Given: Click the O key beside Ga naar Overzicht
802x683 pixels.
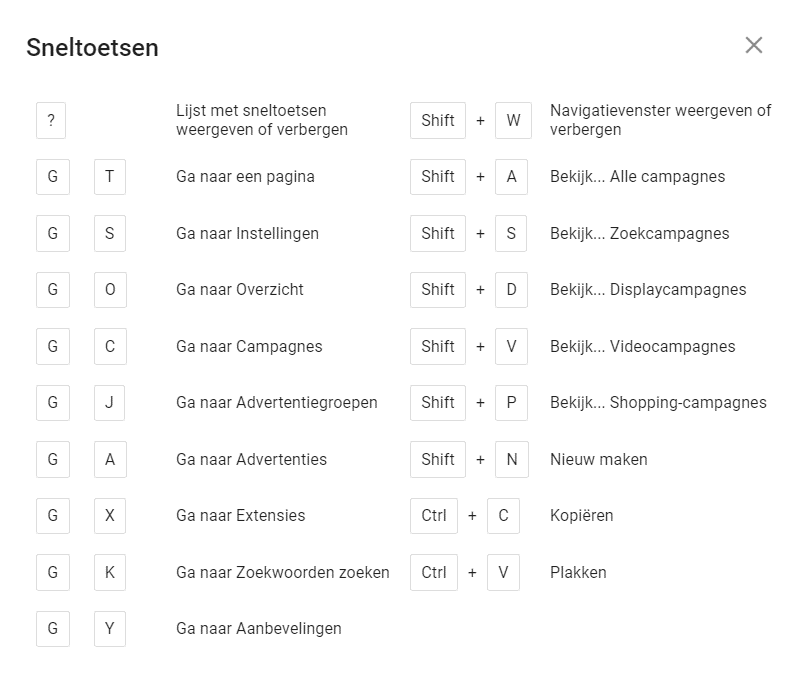Looking at the screenshot, I should (x=110, y=290).
